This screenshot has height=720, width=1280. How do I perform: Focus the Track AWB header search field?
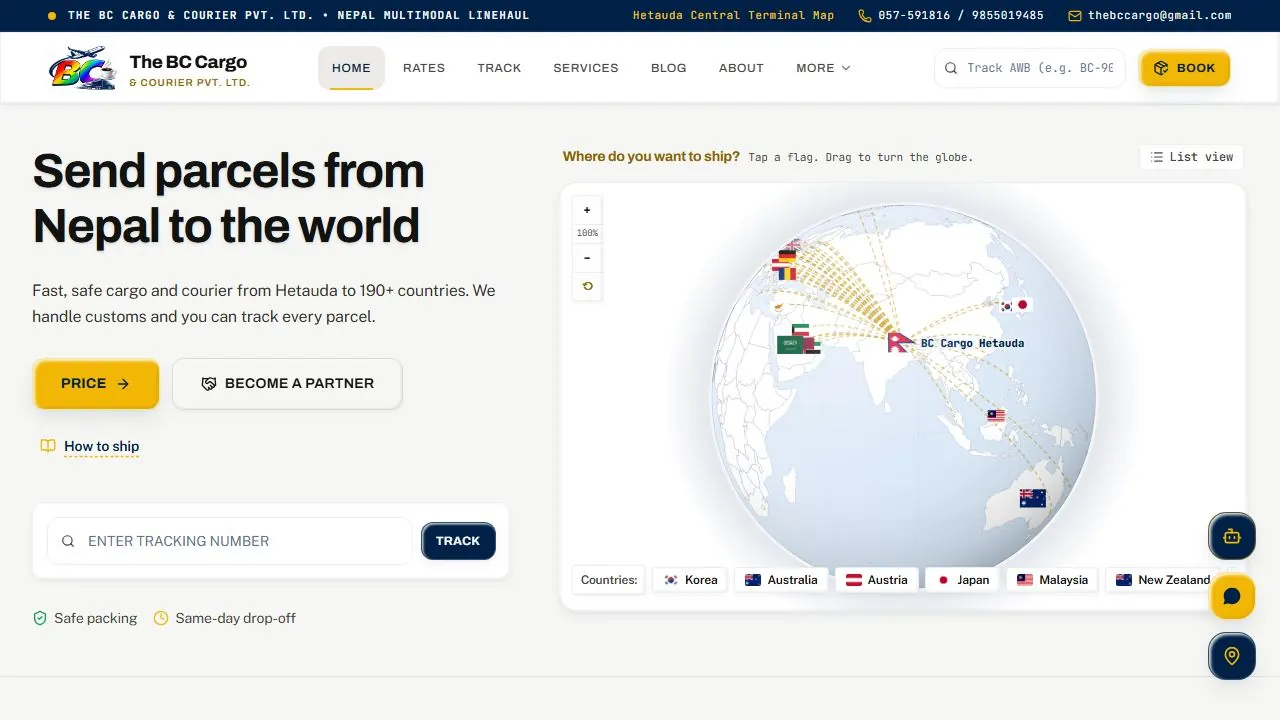click(x=1030, y=68)
